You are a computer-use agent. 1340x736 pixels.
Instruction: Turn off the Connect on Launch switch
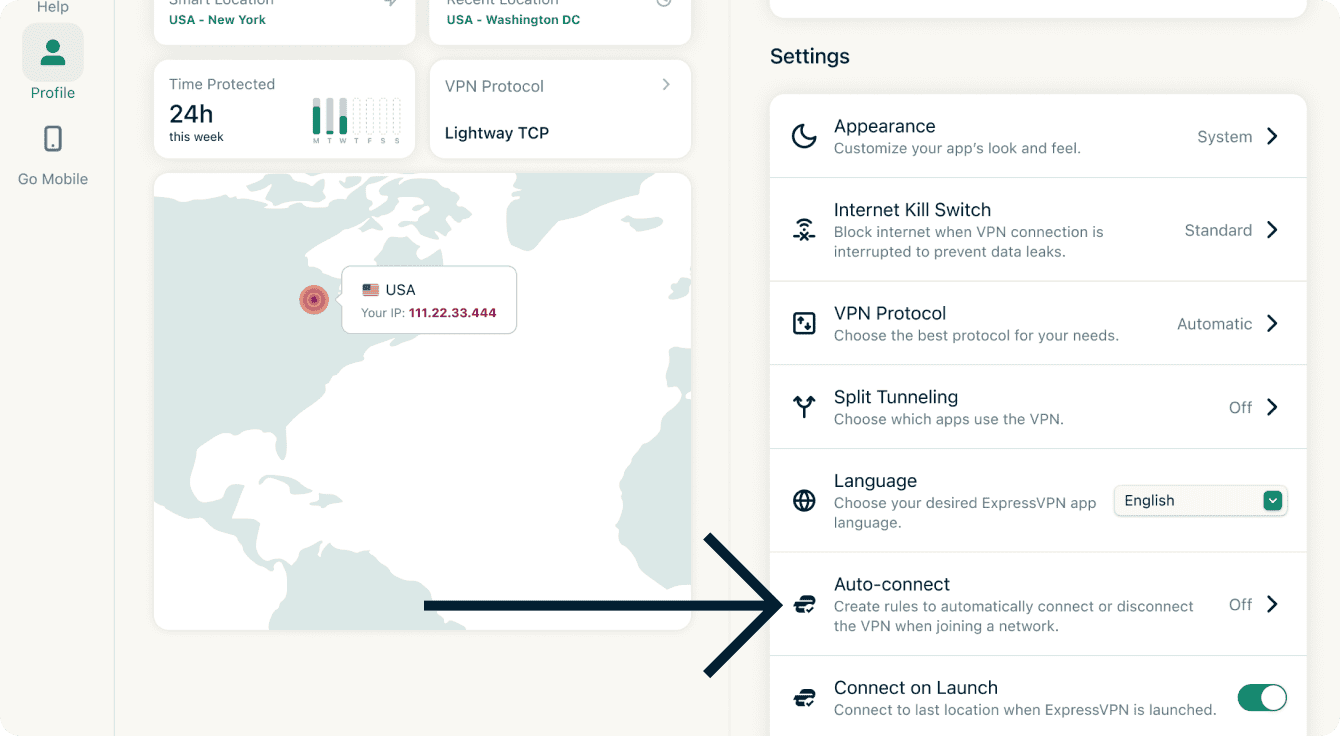(x=1262, y=698)
